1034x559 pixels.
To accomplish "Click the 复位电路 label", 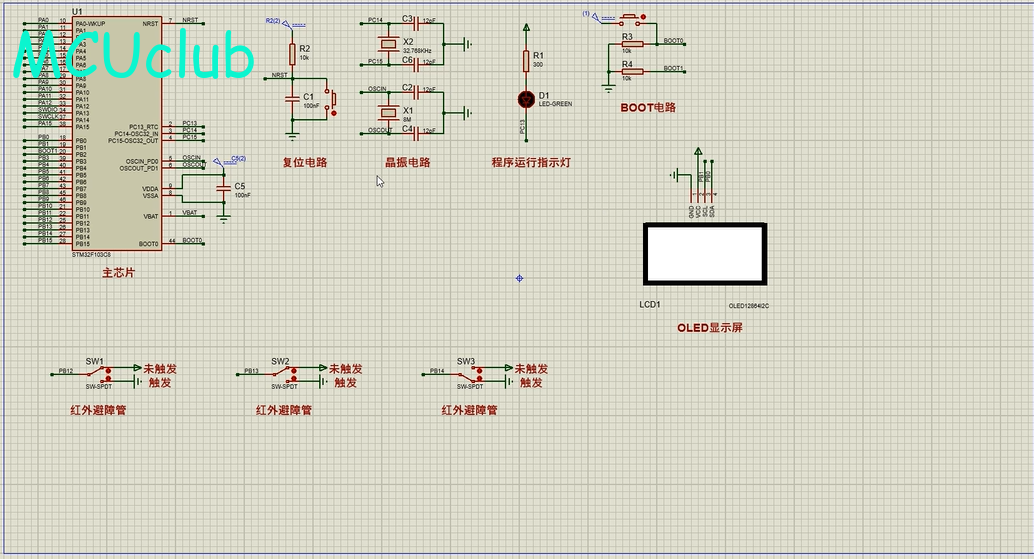I will [305, 162].
